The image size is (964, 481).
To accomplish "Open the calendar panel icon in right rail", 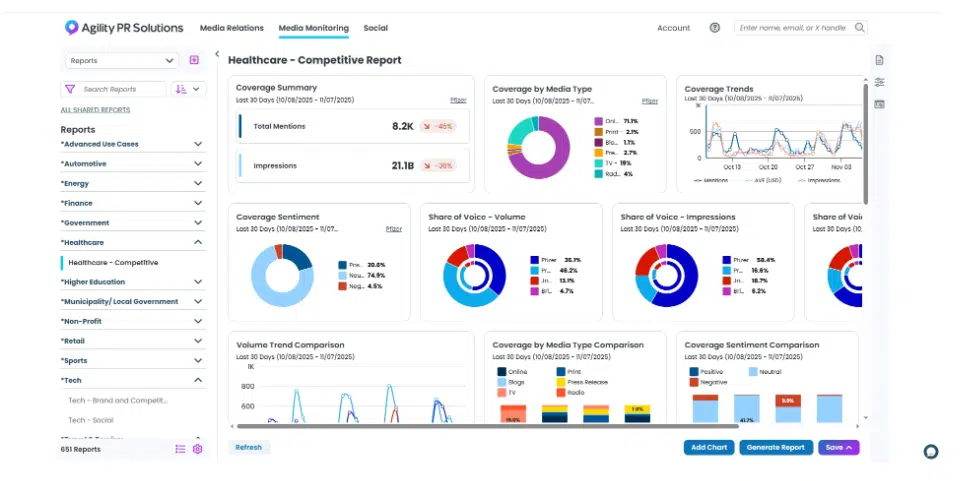I will pyautogui.click(x=879, y=105).
